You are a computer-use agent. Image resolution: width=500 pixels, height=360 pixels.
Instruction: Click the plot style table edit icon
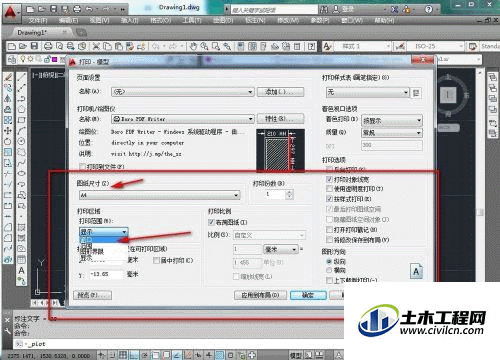click(x=416, y=92)
